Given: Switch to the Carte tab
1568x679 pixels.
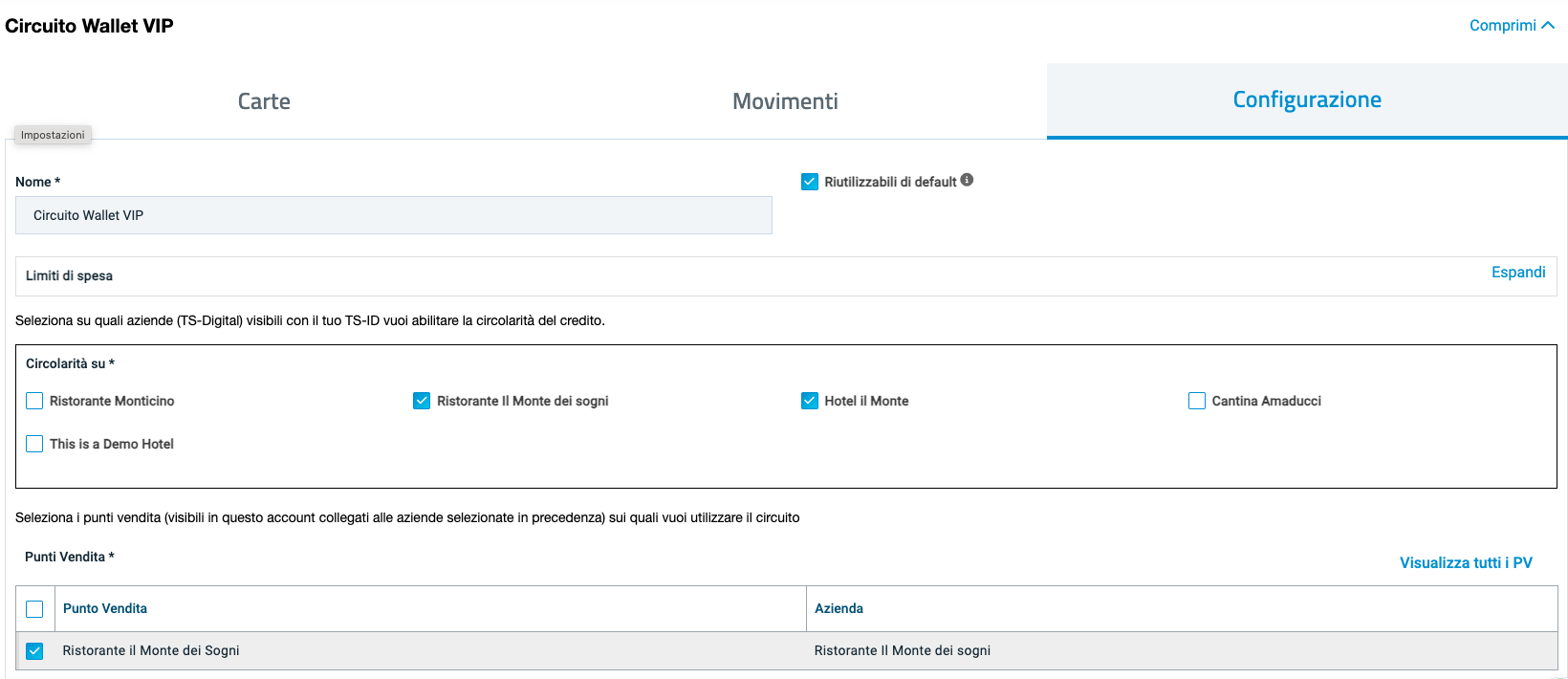Looking at the screenshot, I should coord(264,101).
